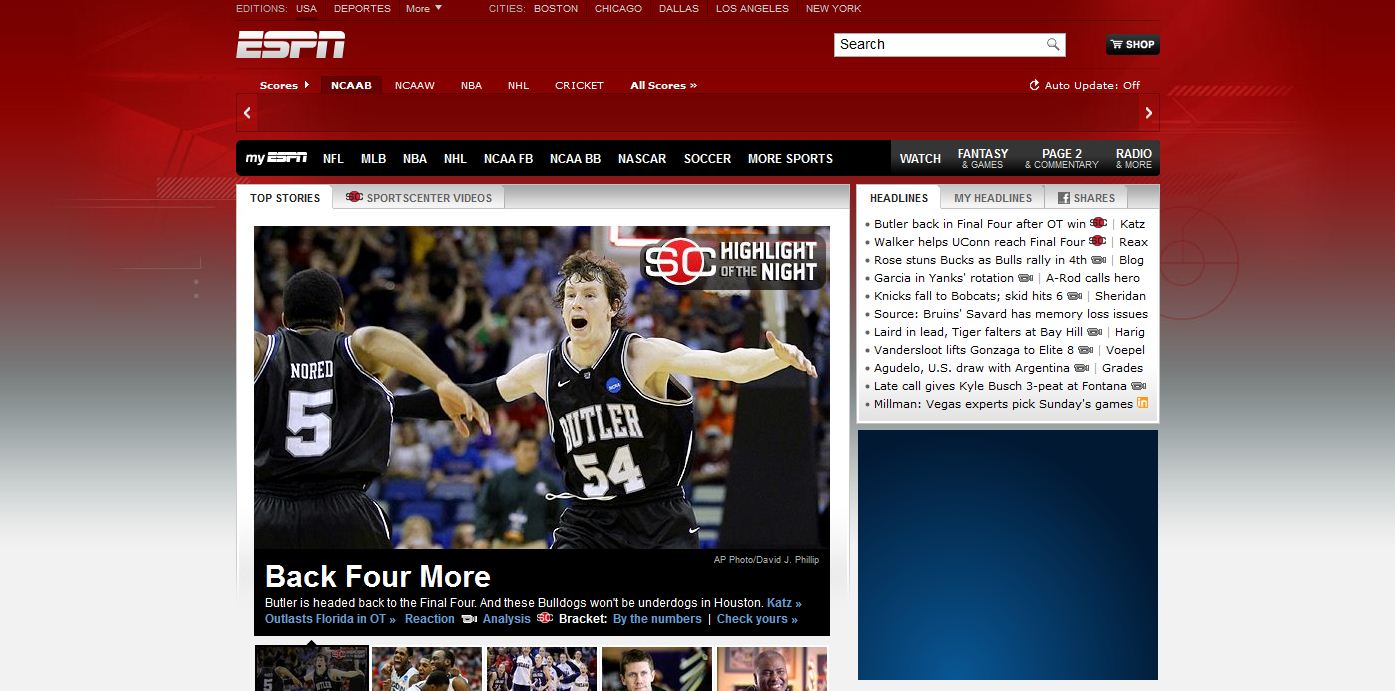This screenshot has width=1395, height=691.
Task: Click into the Search input field
Action: tap(938, 44)
